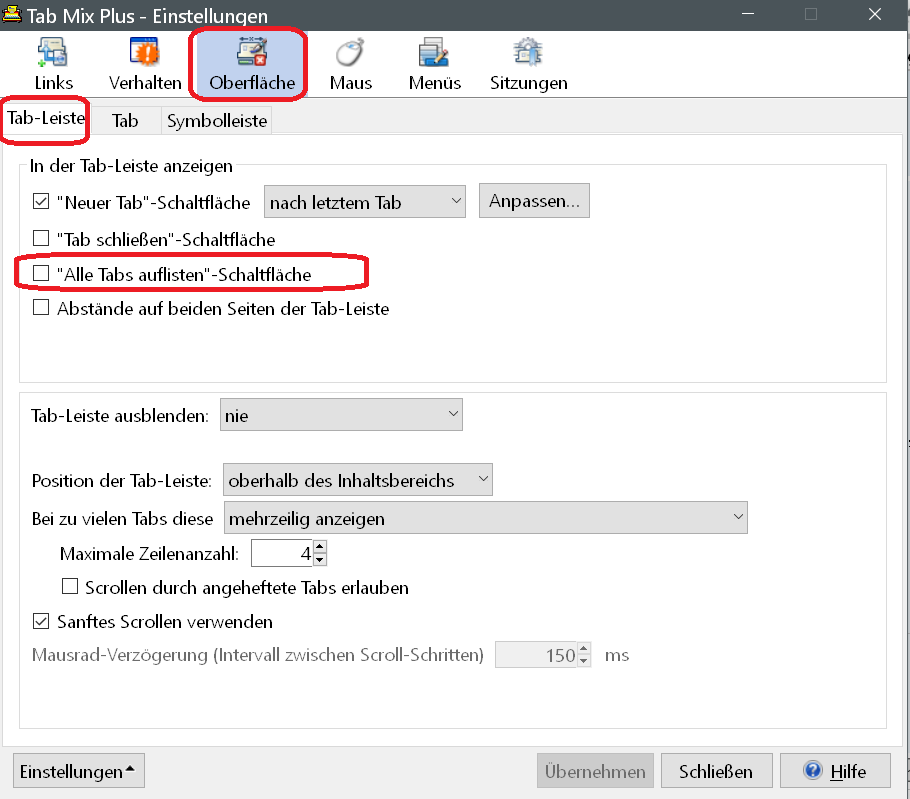Switch to the Symbolleiste subtab
This screenshot has width=910, height=799.
[x=216, y=121]
